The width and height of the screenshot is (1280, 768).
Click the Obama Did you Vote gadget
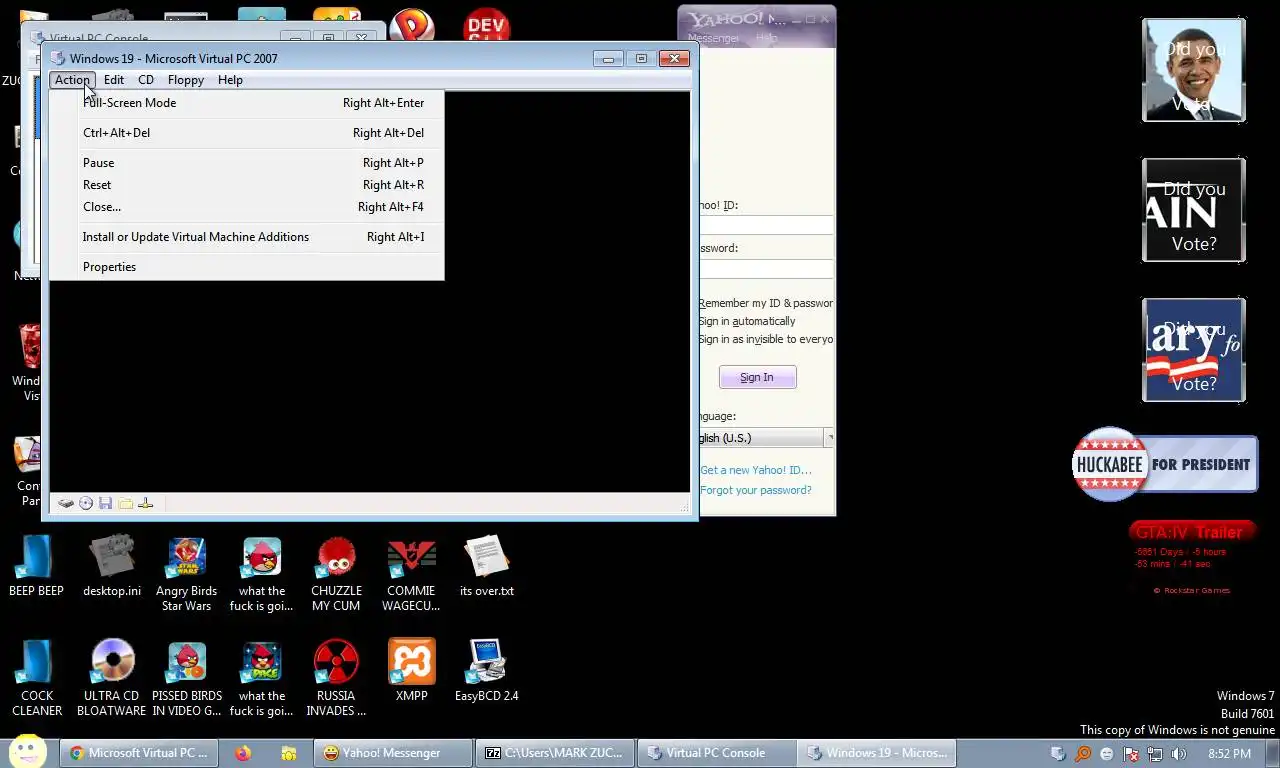click(1194, 70)
